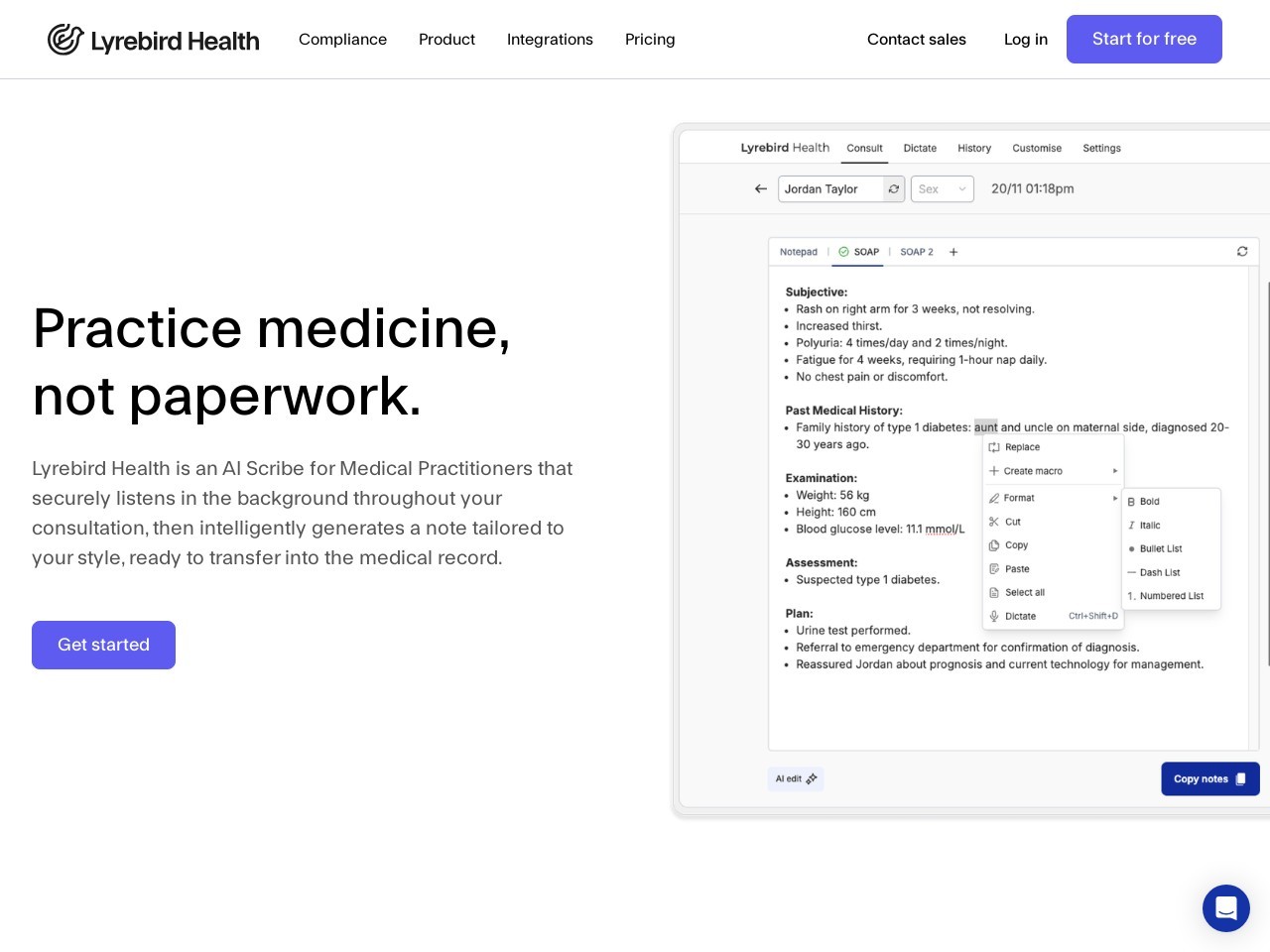The image size is (1270, 952).
Task: Click the AI edit button
Action: point(796,778)
